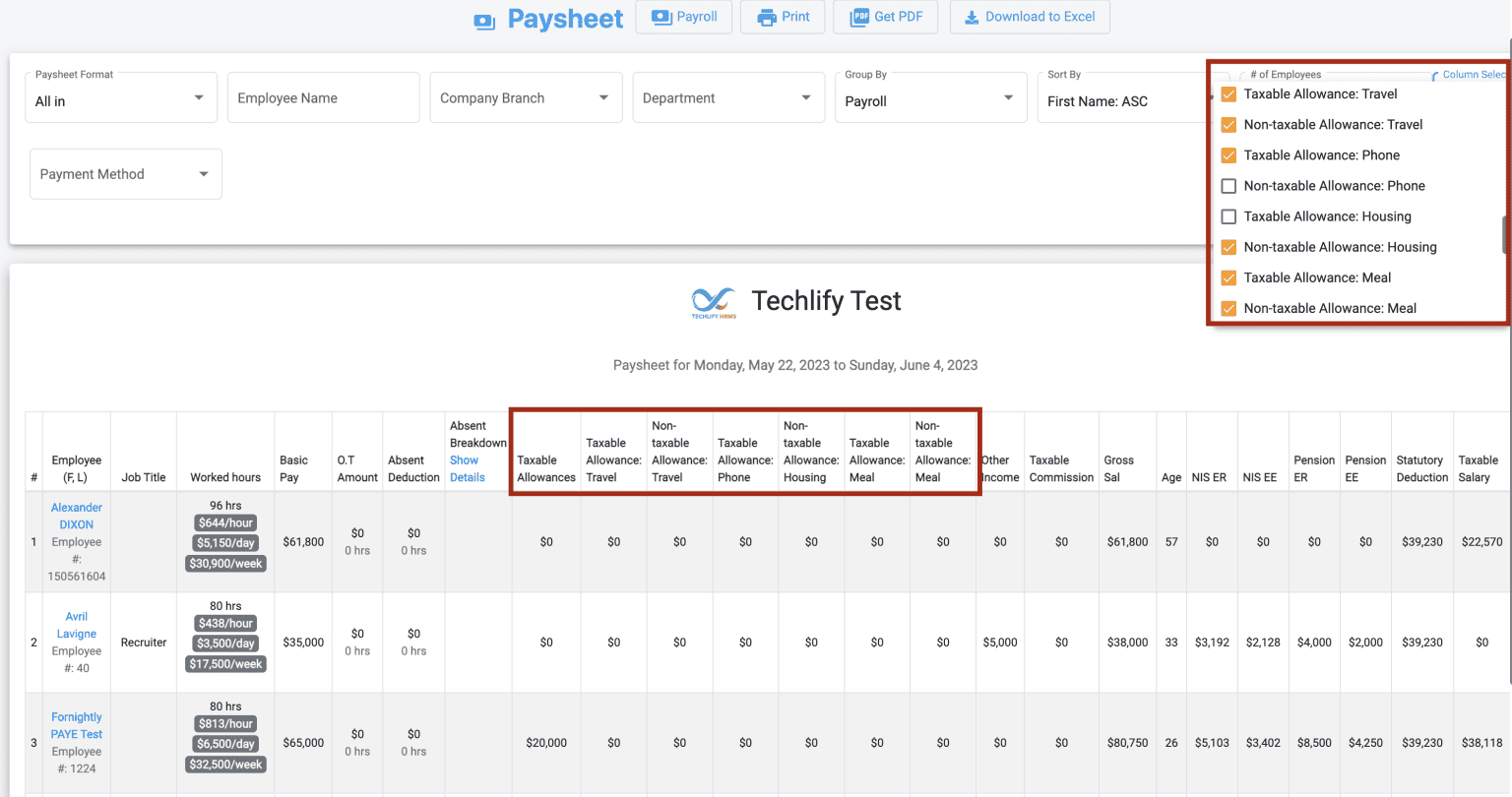Click the Payroll button on the toolbar
1512x797 pixels.
pos(683,17)
